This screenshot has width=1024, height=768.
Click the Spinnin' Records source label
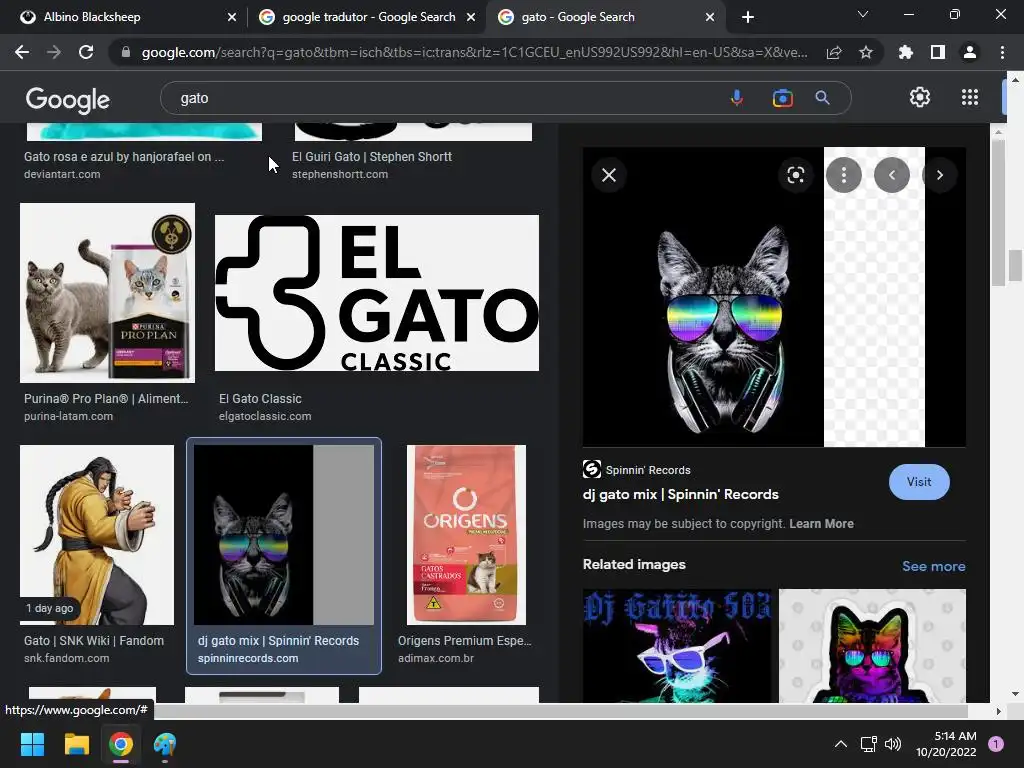pyautogui.click(x=648, y=470)
